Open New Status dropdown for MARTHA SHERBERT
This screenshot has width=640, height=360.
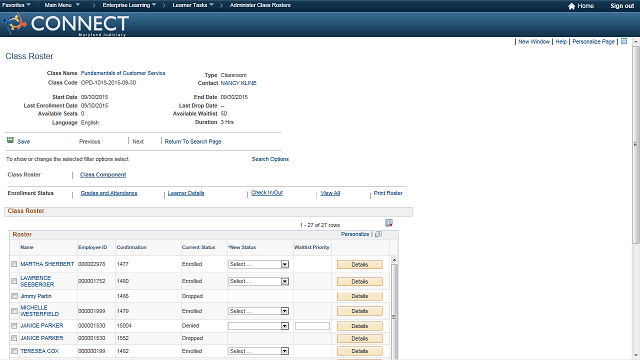coord(258,264)
